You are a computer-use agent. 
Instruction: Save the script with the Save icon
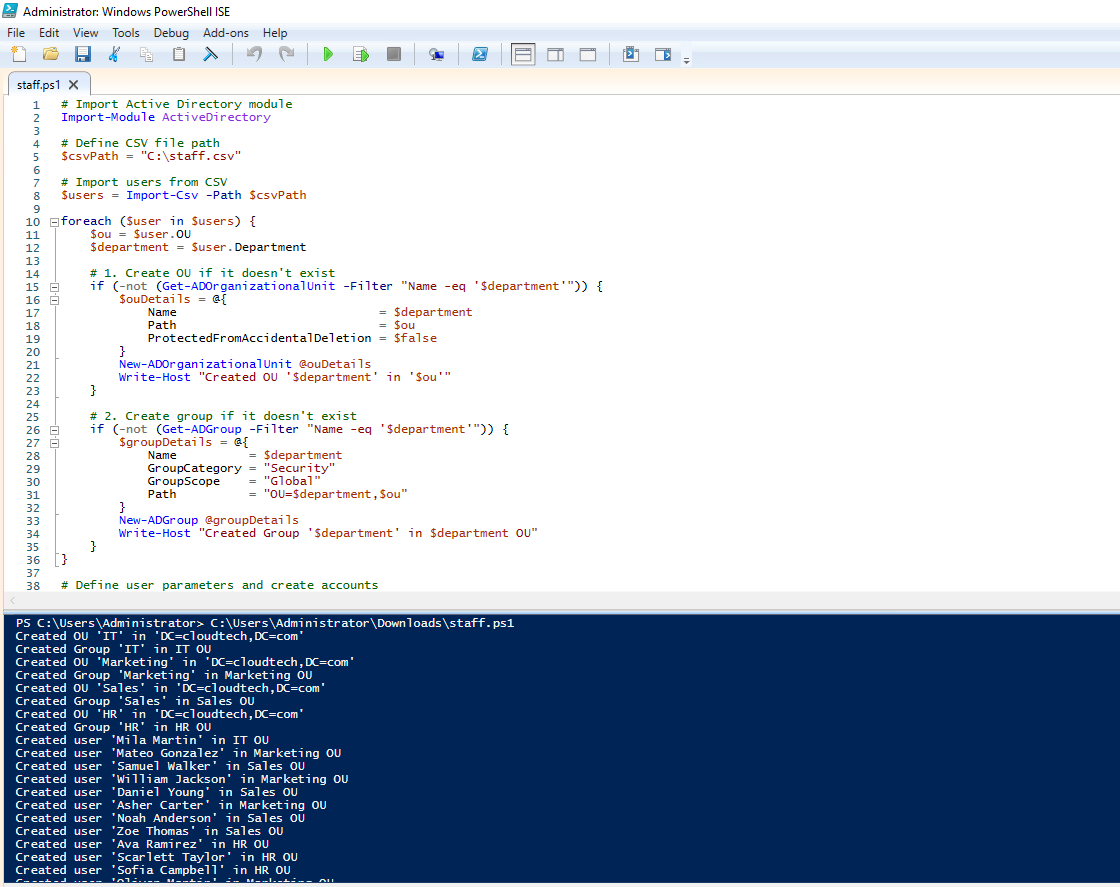point(83,54)
